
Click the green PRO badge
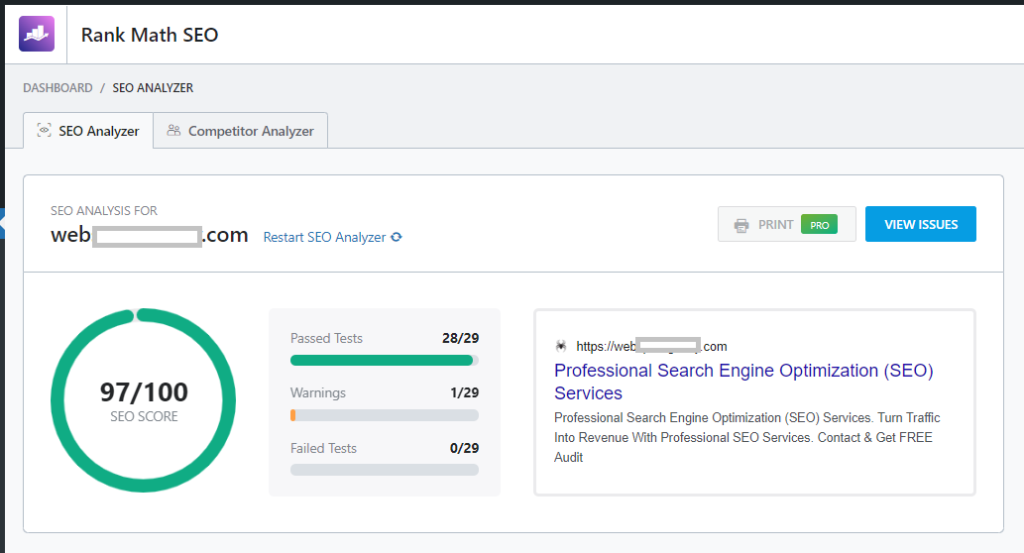(x=819, y=225)
